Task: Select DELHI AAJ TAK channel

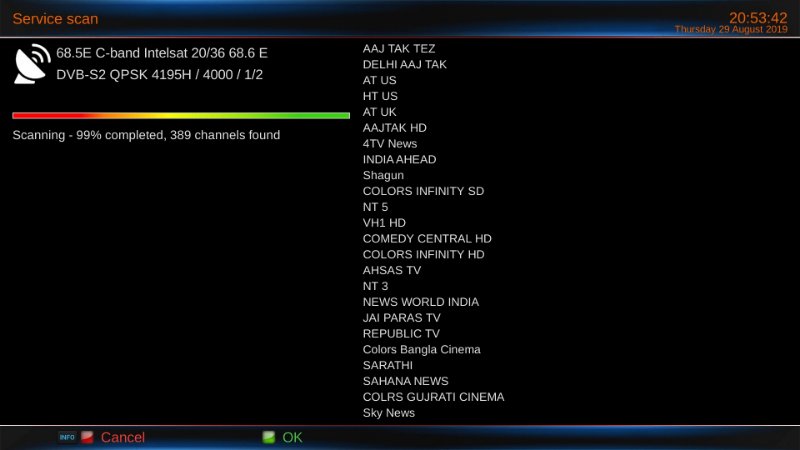Action: coord(405,64)
